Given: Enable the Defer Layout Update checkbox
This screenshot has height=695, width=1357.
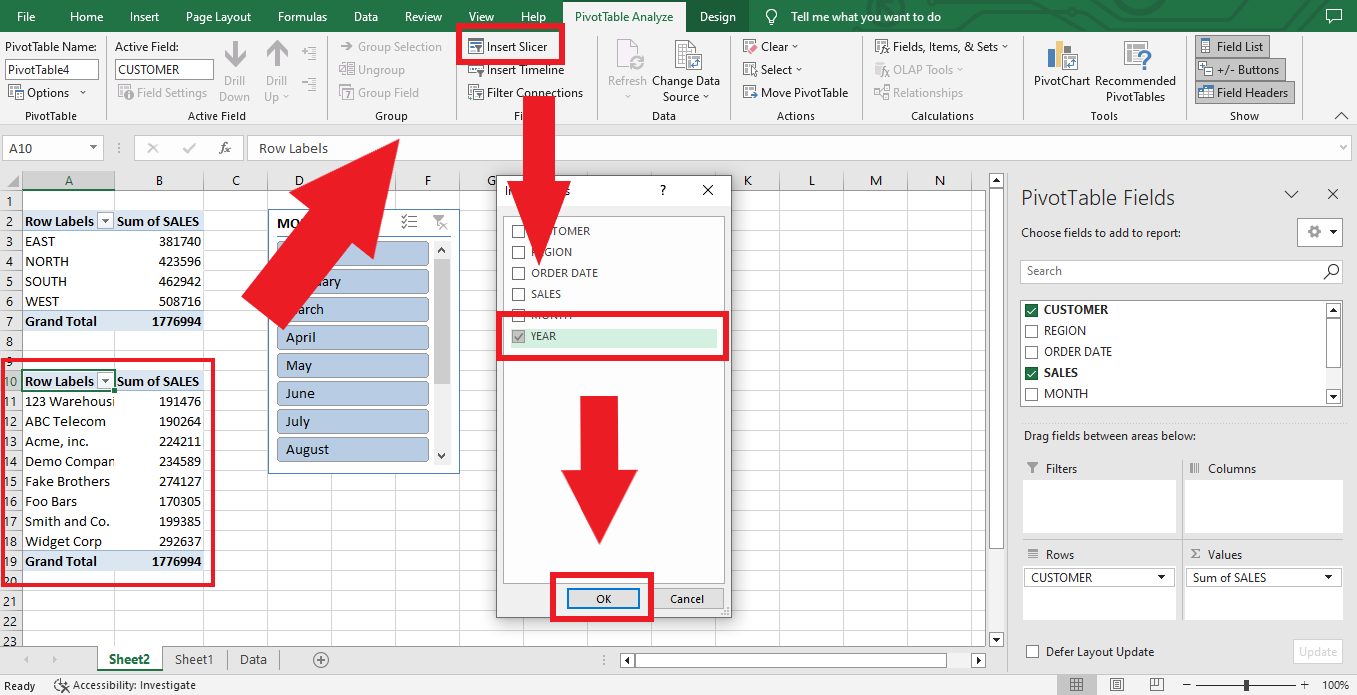Looking at the screenshot, I should point(1031,651).
